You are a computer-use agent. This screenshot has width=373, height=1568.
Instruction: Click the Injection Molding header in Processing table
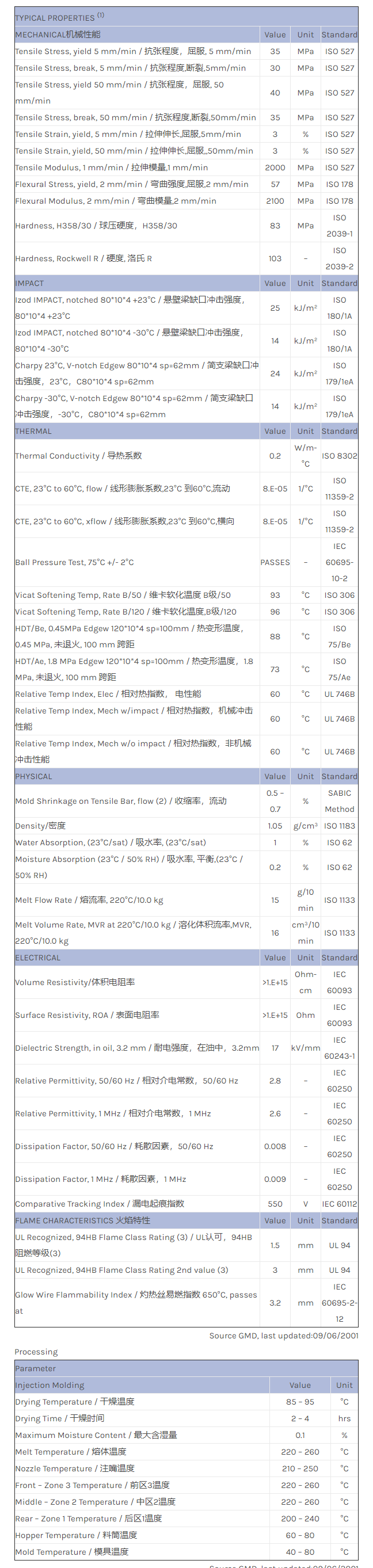pos(50,1385)
